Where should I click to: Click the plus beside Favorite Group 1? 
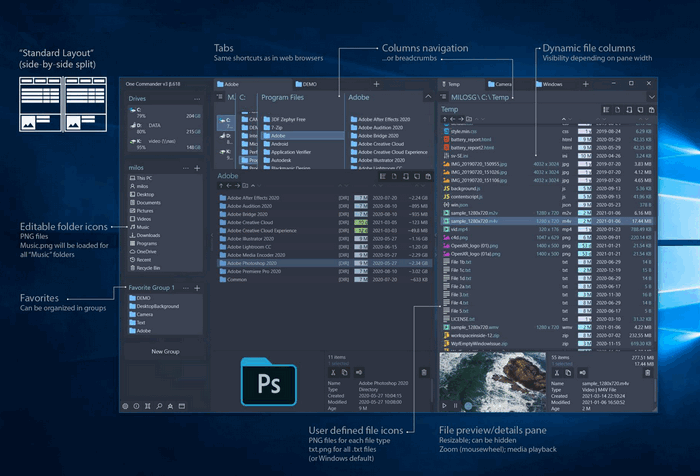(x=197, y=288)
